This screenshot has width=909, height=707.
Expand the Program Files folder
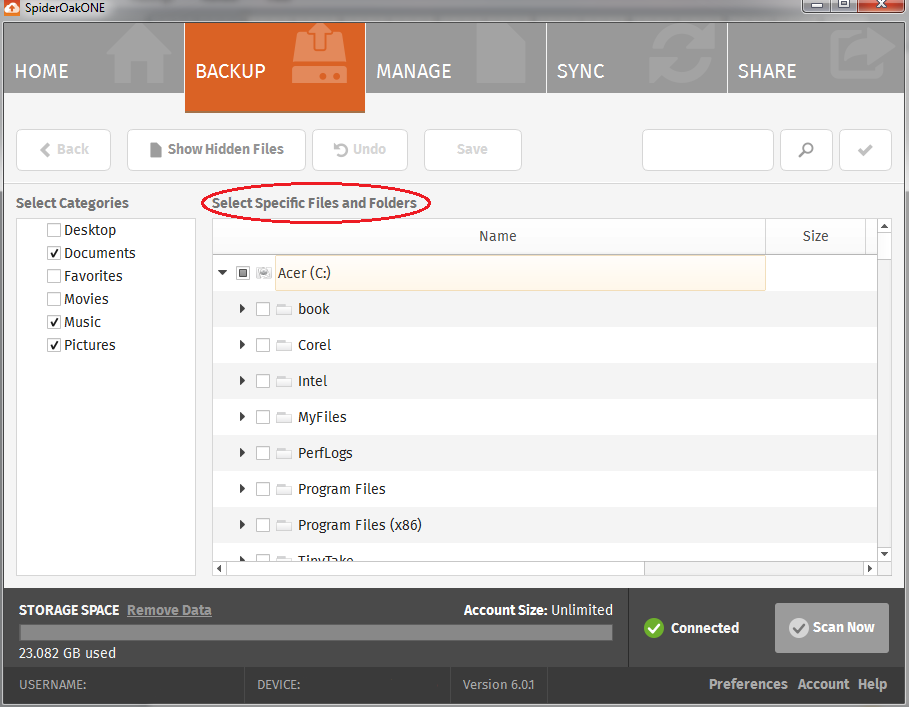pos(242,489)
